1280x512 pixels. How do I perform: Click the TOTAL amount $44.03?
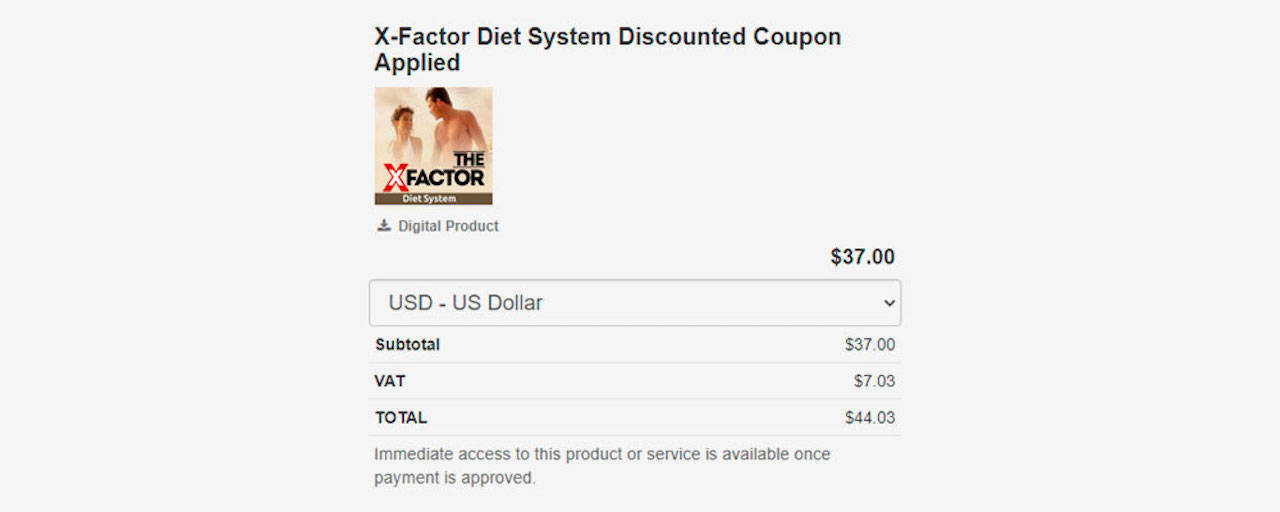869,418
